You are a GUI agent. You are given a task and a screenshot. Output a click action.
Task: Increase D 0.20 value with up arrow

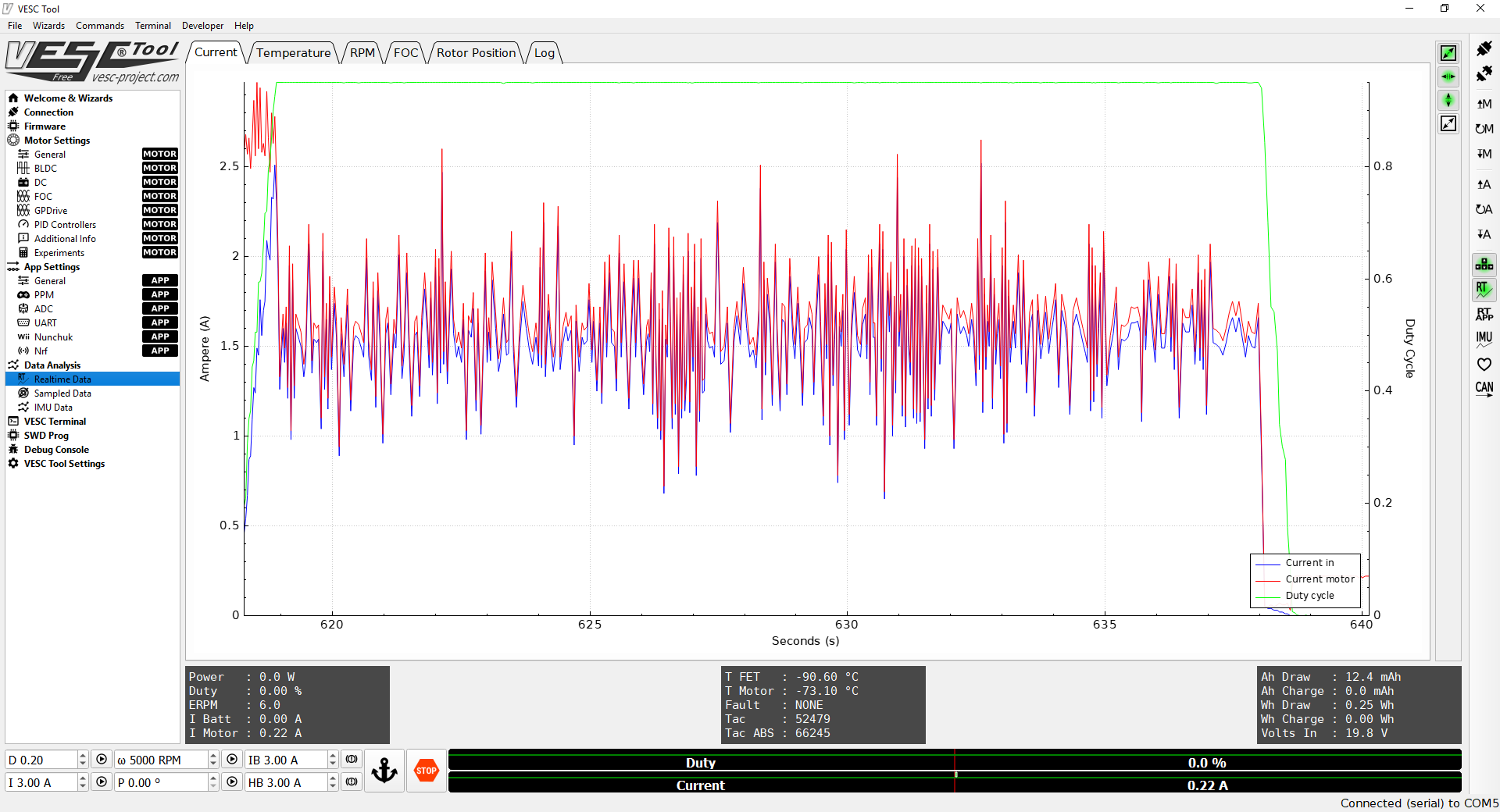[83, 755]
